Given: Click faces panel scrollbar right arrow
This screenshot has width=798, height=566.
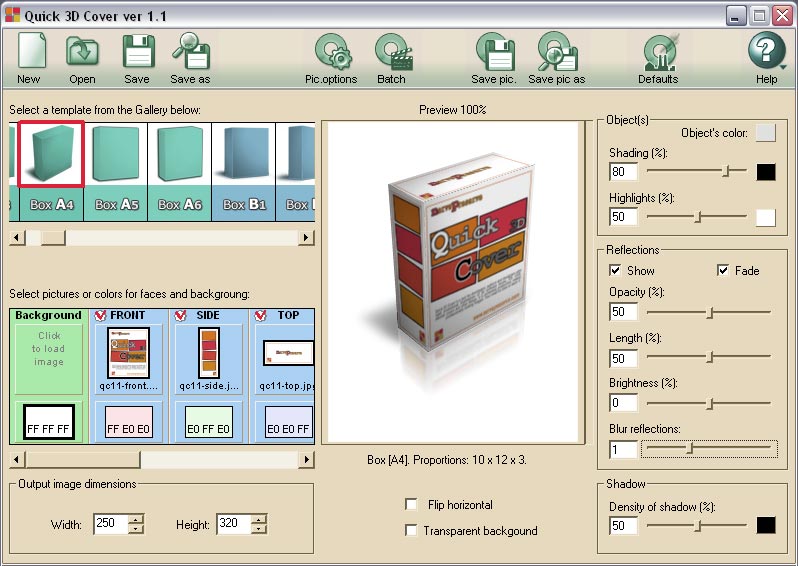Looking at the screenshot, I should pos(306,460).
